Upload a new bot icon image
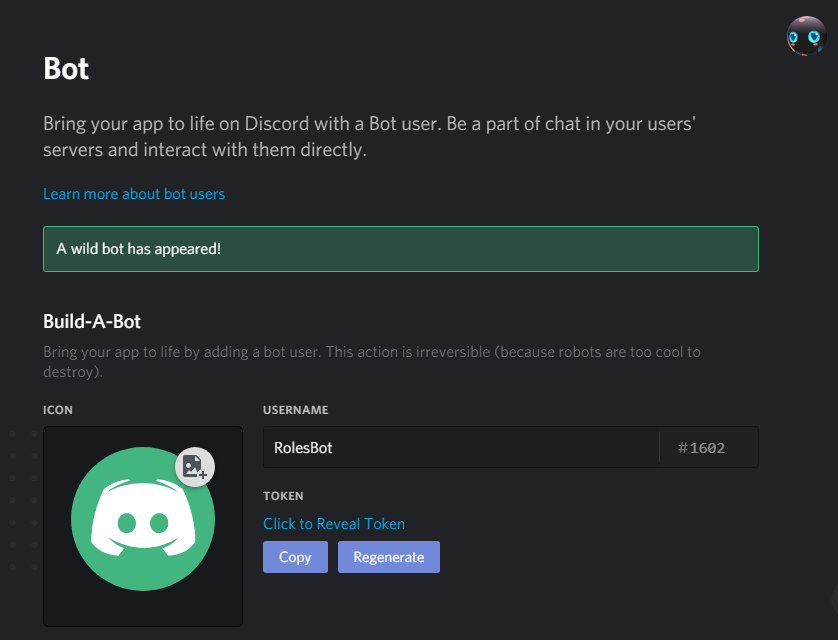This screenshot has height=640, width=838. 195,467
